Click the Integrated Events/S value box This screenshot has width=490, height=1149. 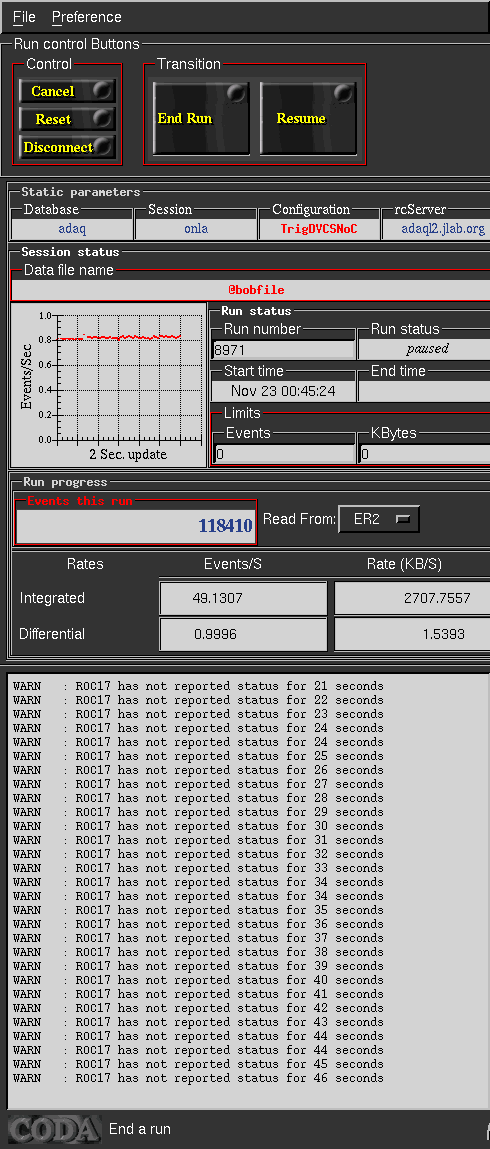(x=243, y=598)
